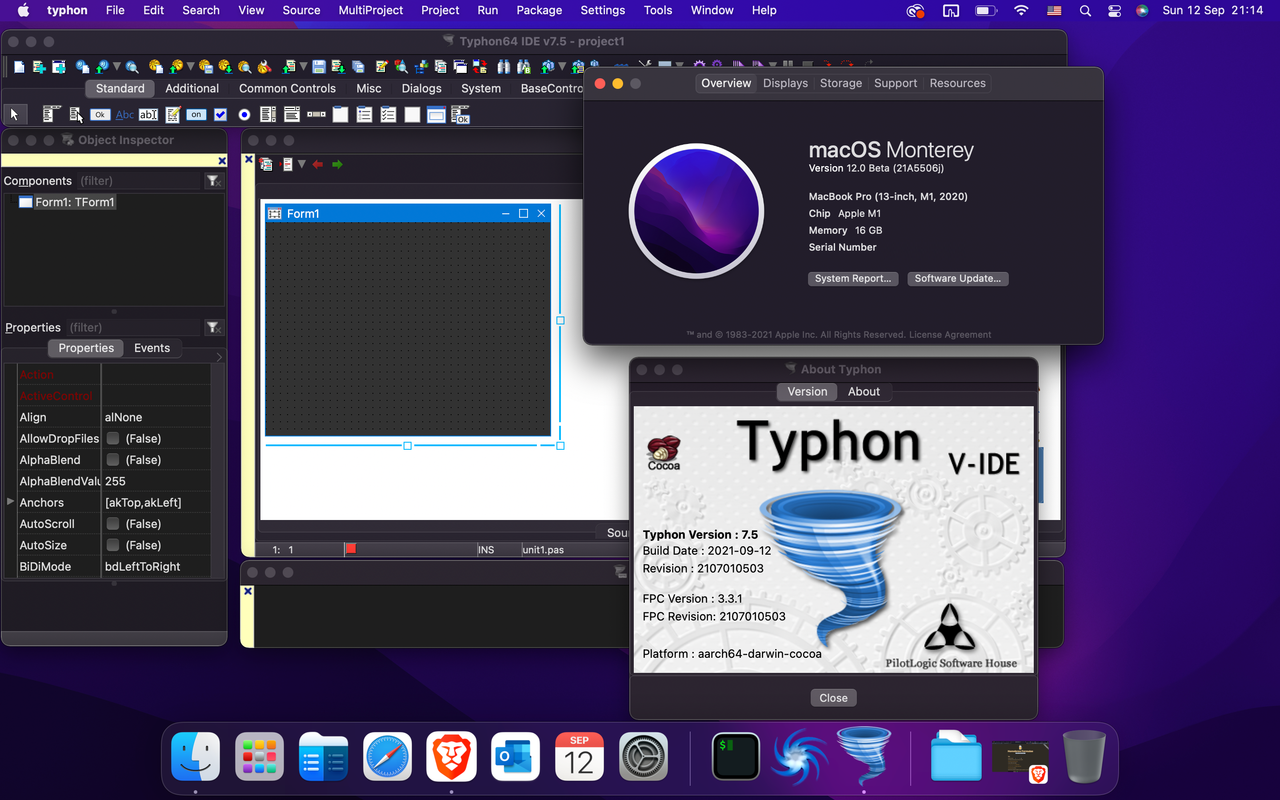Screen dimensions: 1280x800
Task: Toggle the AutoSize checkbox
Action: tap(113, 545)
